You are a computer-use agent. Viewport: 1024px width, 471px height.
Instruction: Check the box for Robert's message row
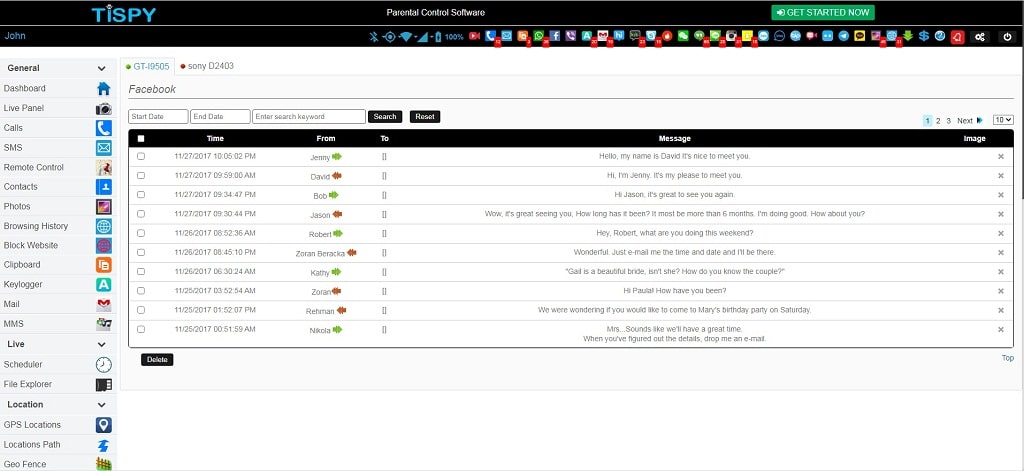[x=141, y=233]
